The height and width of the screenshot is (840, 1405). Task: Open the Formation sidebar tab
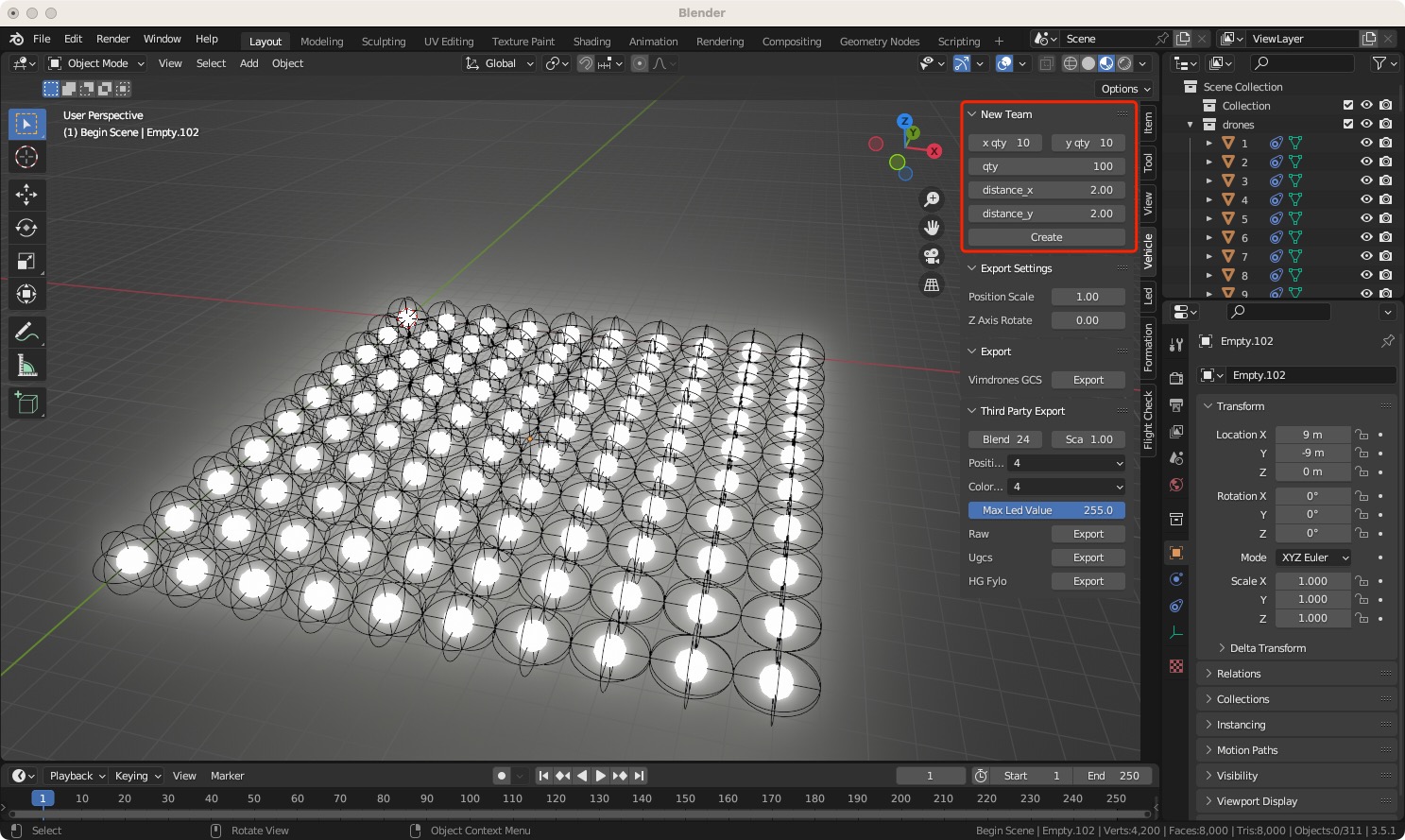point(1148,348)
